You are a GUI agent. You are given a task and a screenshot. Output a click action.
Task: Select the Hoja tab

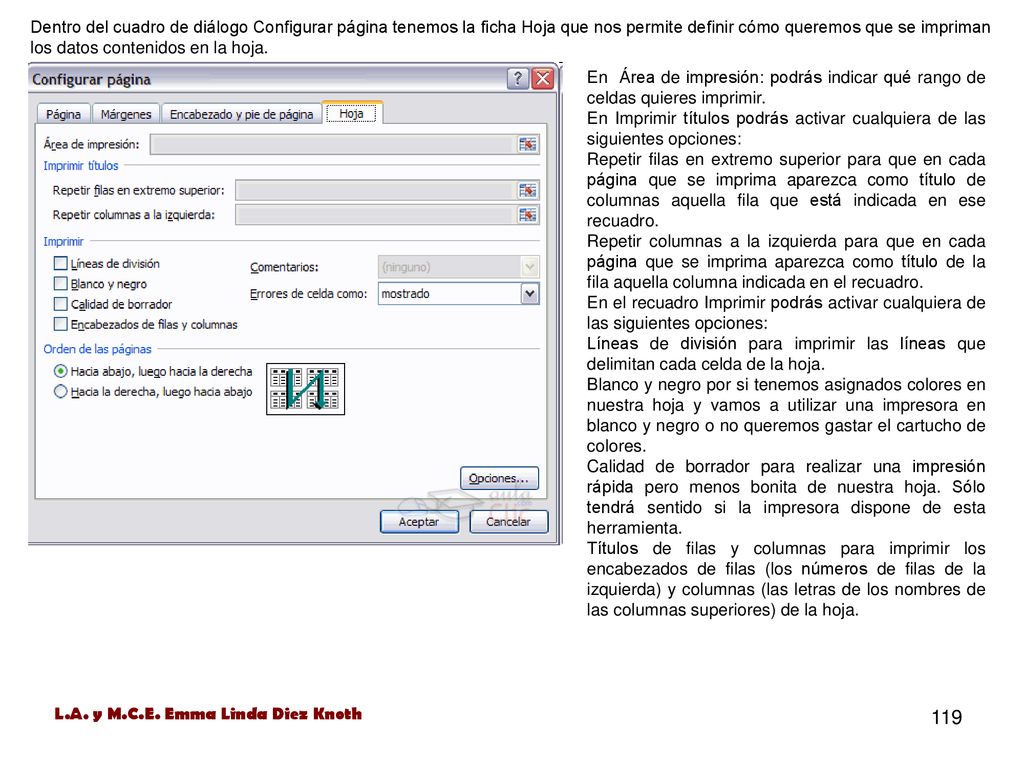351,113
